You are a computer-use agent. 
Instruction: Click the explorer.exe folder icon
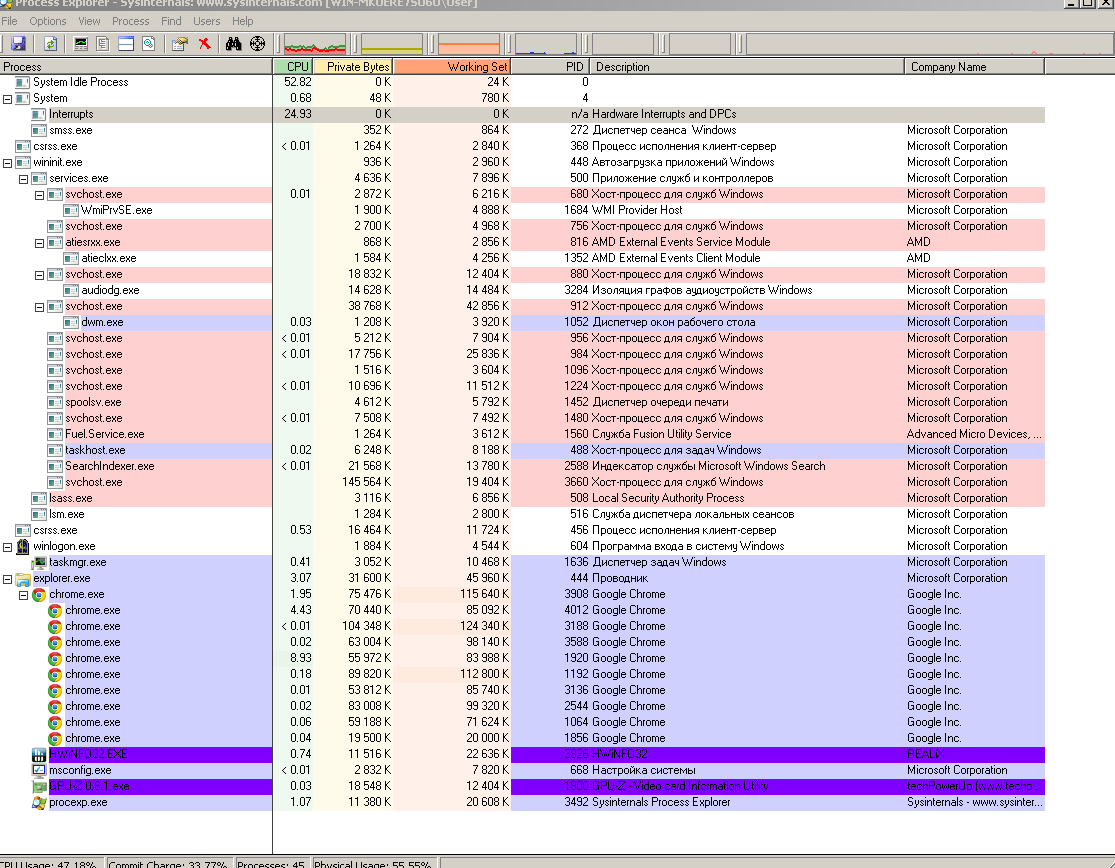23,578
